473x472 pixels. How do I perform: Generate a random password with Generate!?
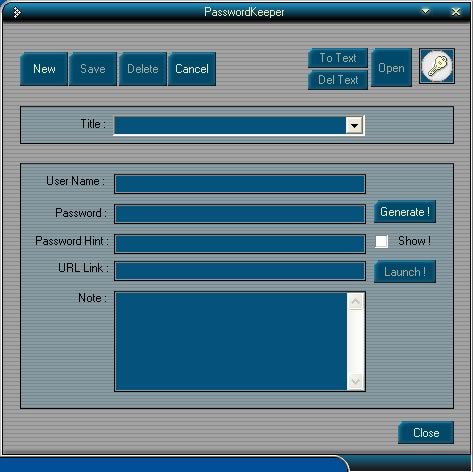click(x=405, y=212)
